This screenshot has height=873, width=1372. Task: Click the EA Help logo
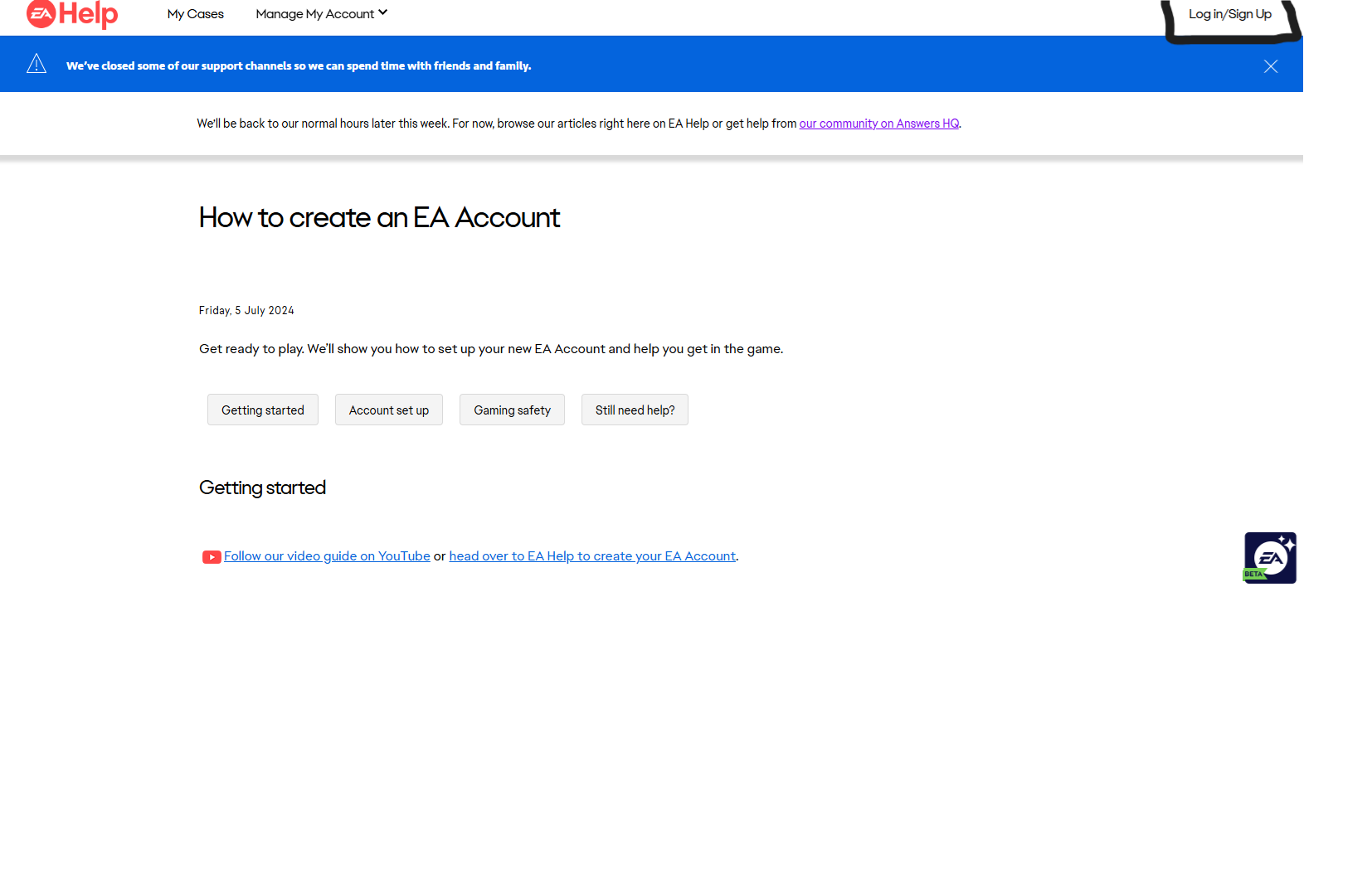[x=72, y=14]
